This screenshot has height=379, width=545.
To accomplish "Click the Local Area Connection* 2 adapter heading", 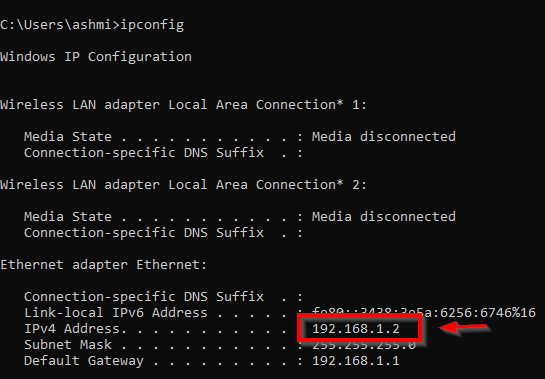I will pos(183,185).
